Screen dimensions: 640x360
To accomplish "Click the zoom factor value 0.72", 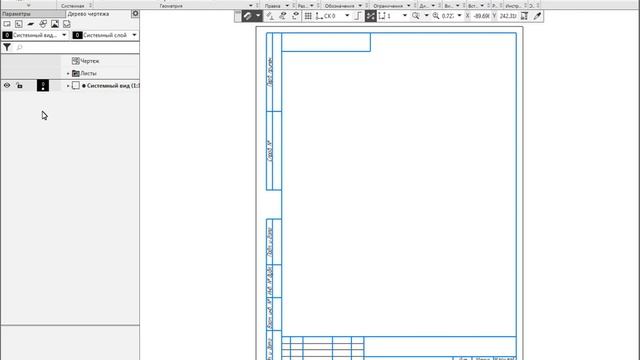I will point(448,16).
